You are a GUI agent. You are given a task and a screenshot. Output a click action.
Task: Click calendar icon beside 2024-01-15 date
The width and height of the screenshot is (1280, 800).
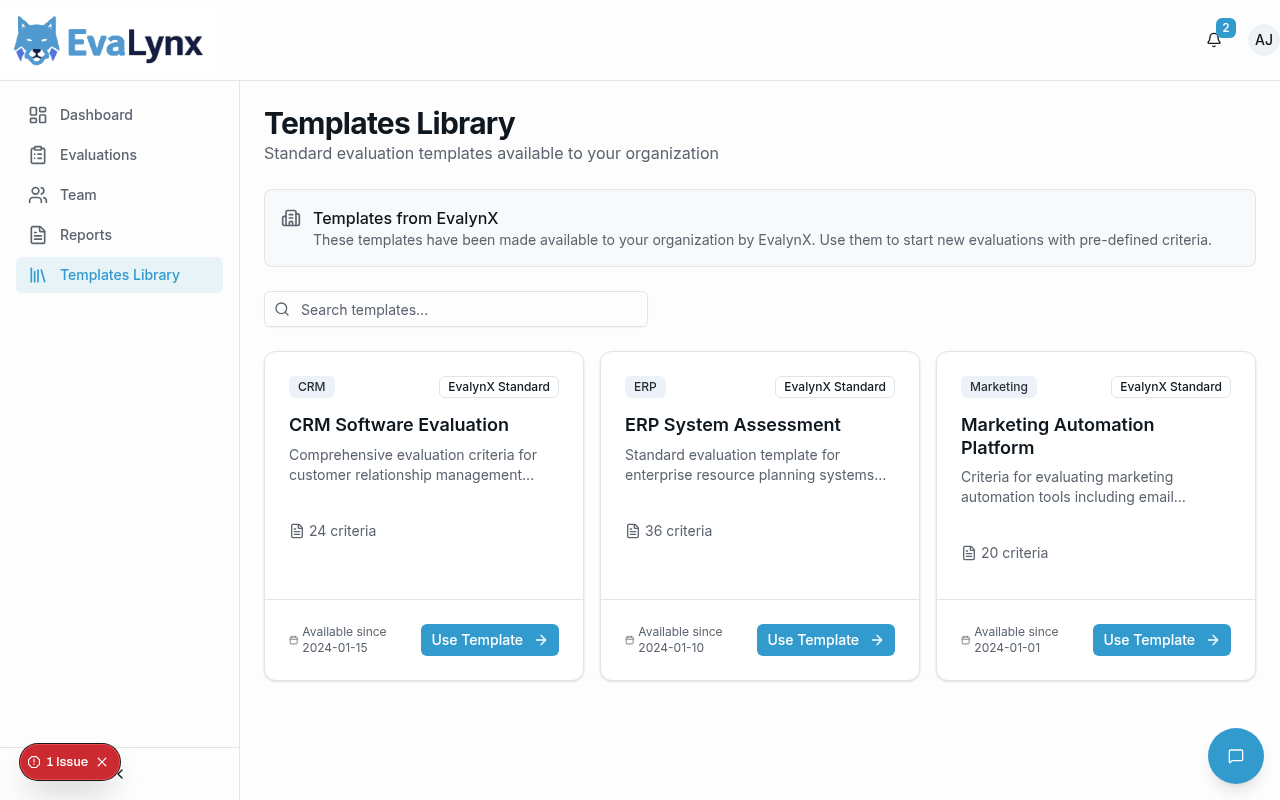pyautogui.click(x=293, y=640)
